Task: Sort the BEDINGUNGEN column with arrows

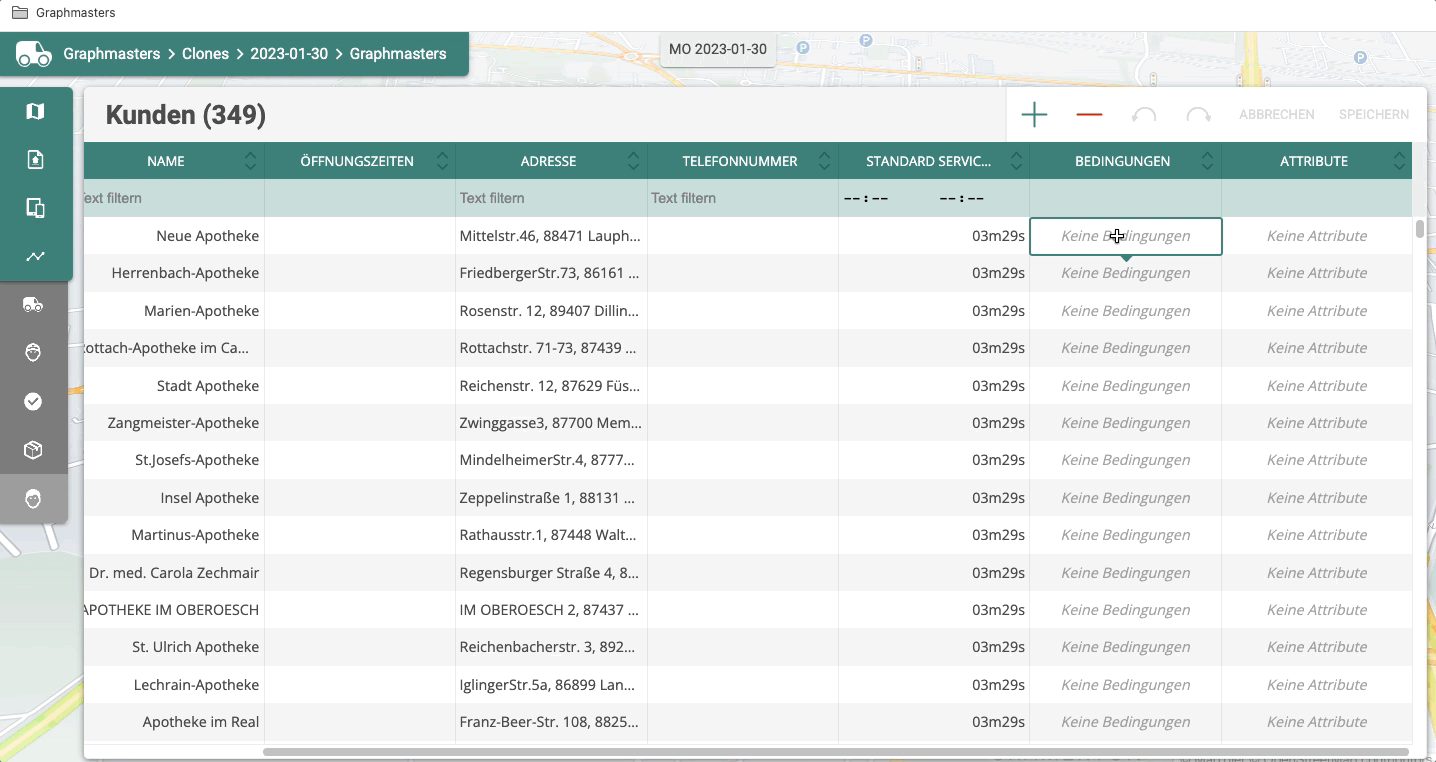Action: (x=1207, y=161)
